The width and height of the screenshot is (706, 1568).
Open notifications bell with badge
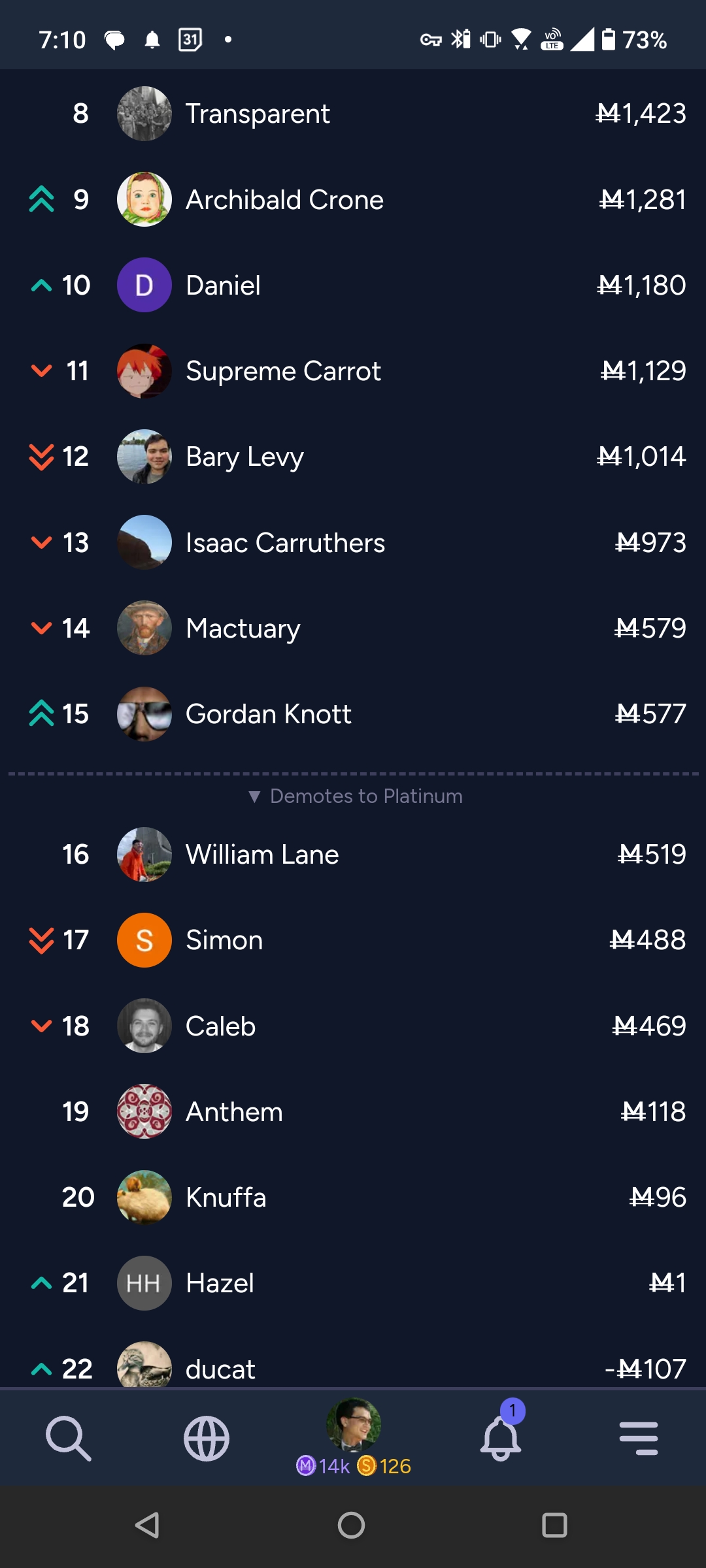pyautogui.click(x=501, y=1434)
